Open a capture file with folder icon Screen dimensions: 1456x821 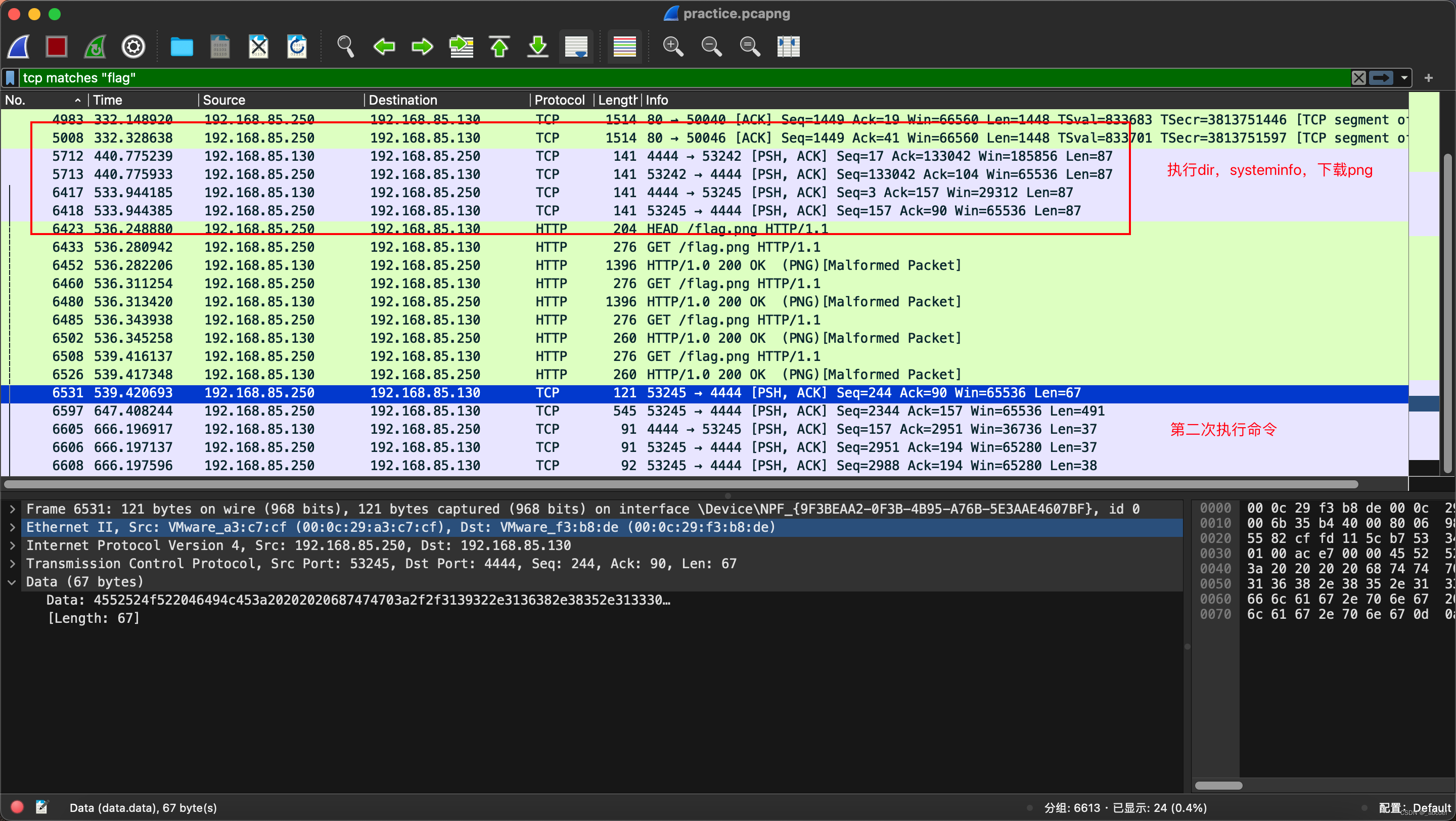pos(181,47)
